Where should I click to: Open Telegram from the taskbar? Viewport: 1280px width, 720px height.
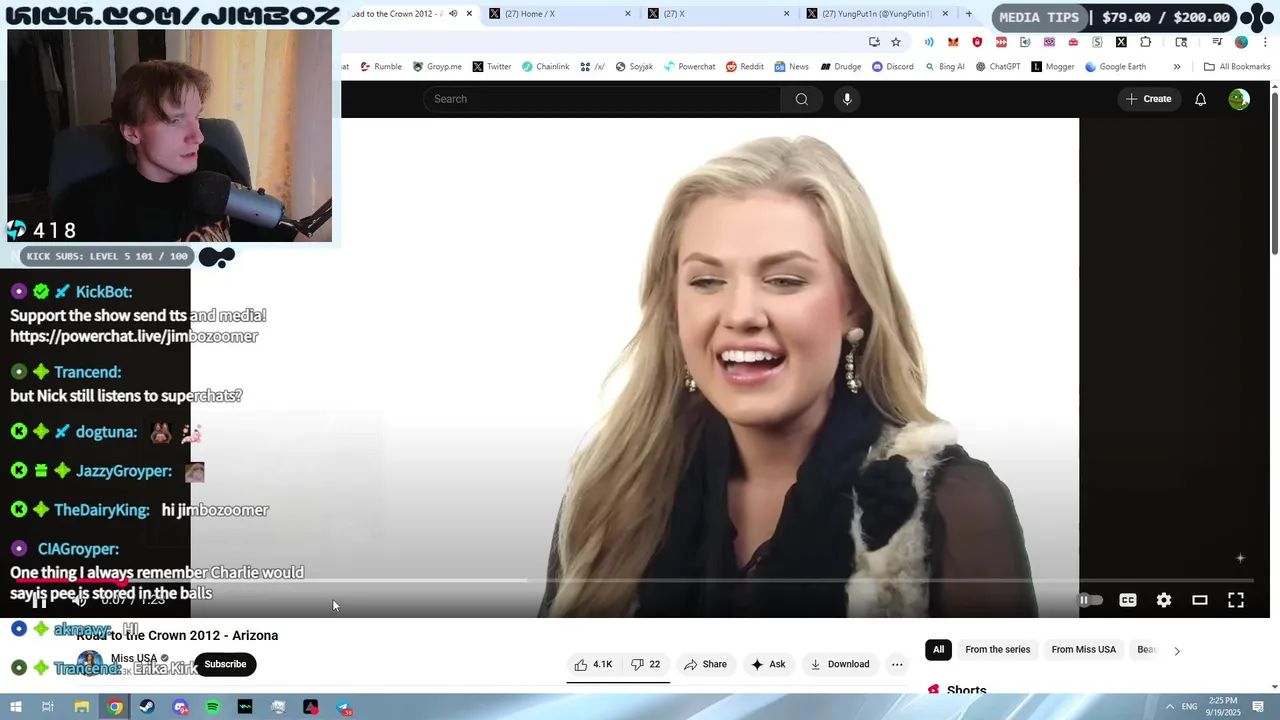343,707
